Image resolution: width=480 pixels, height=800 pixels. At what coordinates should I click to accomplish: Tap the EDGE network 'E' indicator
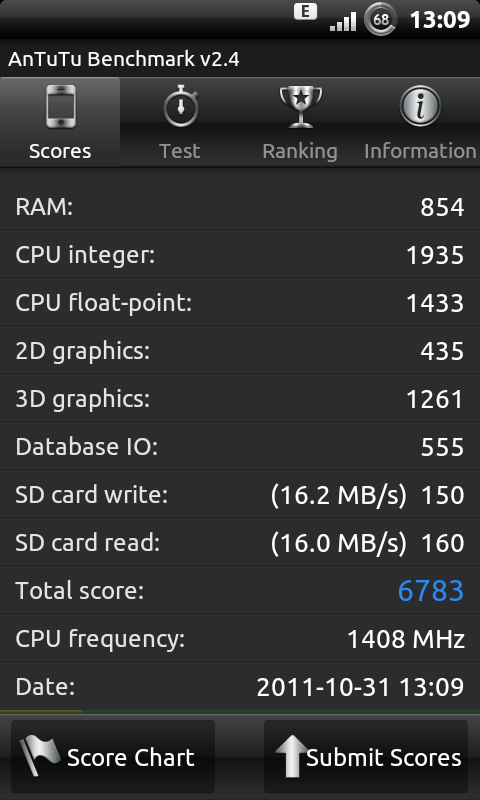pos(306,11)
